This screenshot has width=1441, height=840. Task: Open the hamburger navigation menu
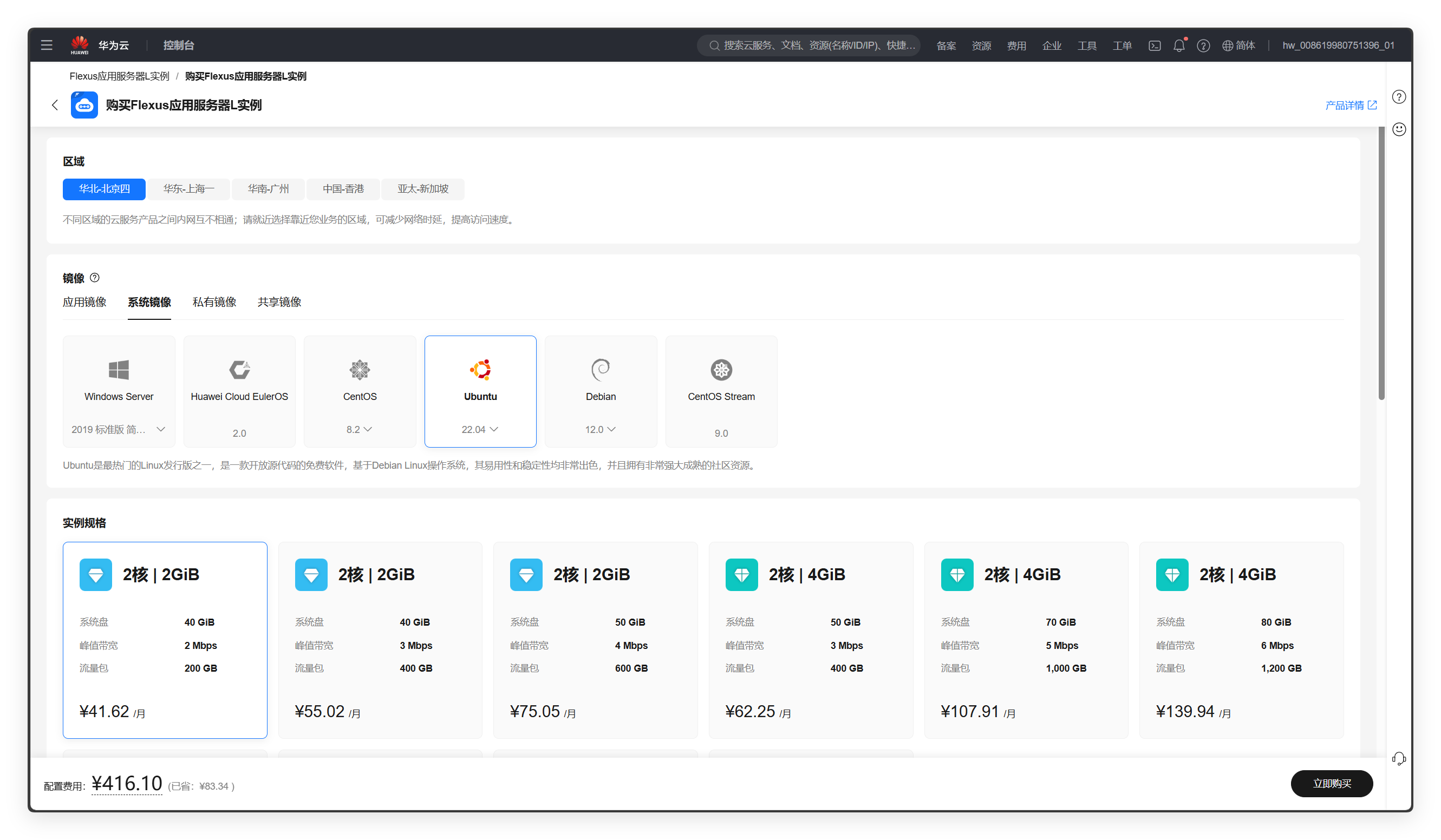pyautogui.click(x=47, y=45)
